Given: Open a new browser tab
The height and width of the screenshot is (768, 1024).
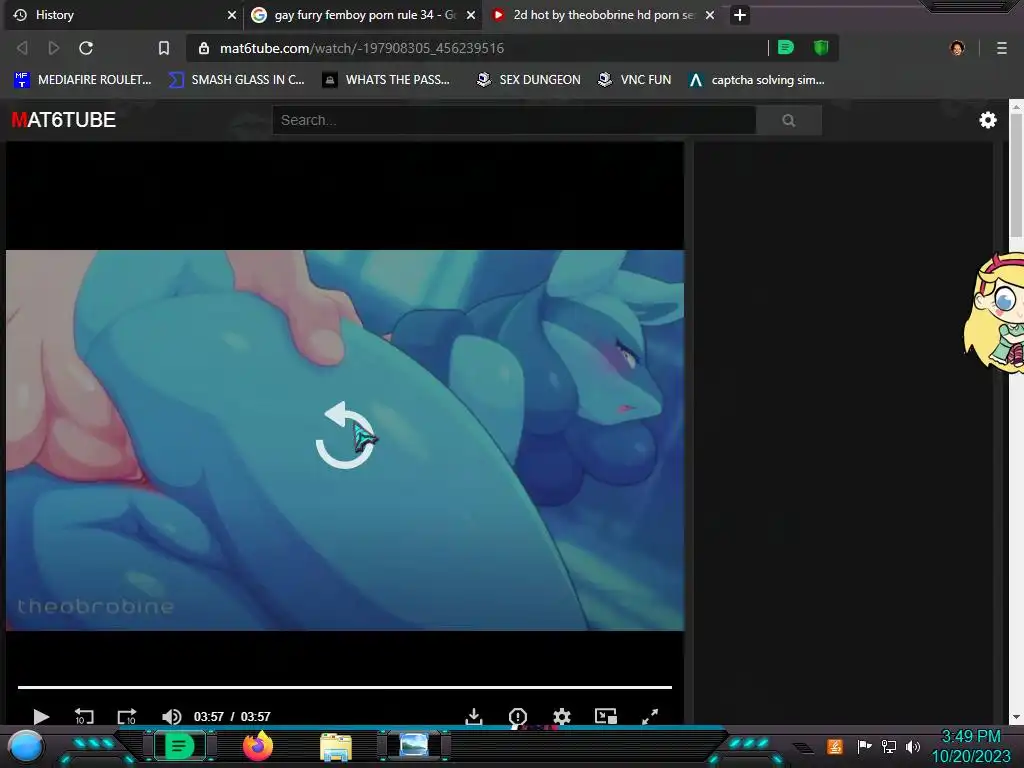Looking at the screenshot, I should (739, 14).
